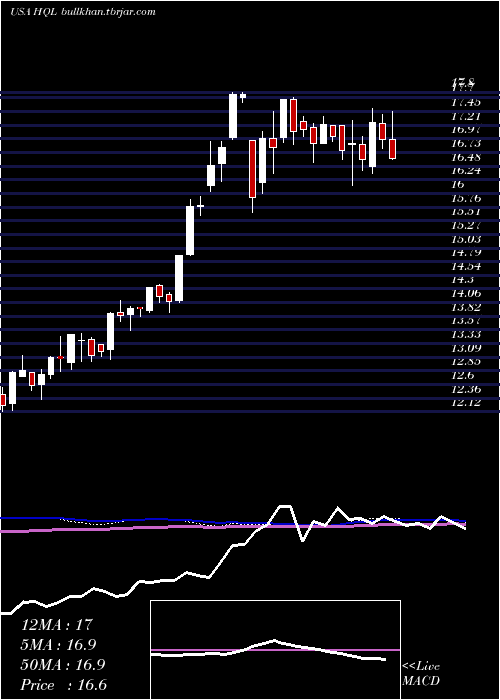Click the 15.27 price axis label
This screenshot has width=500, height=700.
466,225
